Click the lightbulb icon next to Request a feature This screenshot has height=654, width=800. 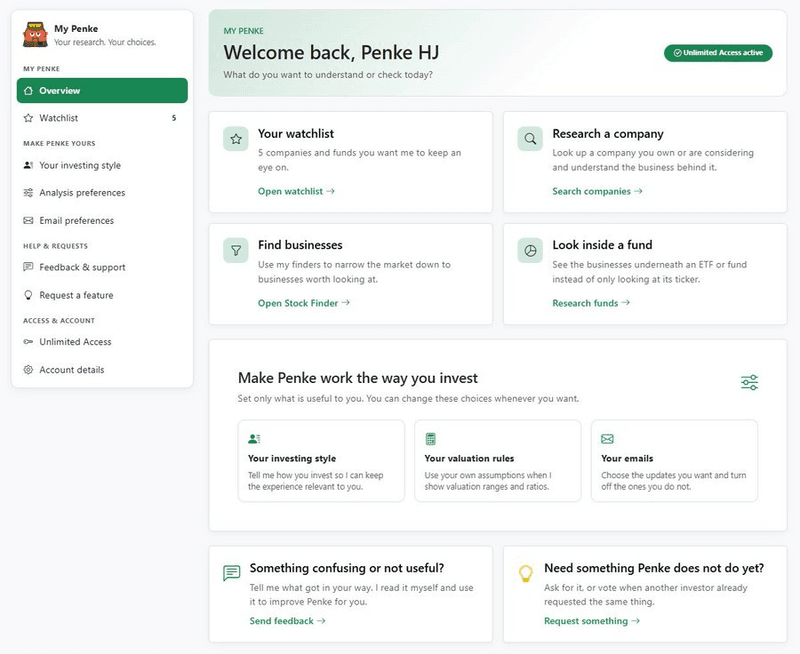pos(28,295)
